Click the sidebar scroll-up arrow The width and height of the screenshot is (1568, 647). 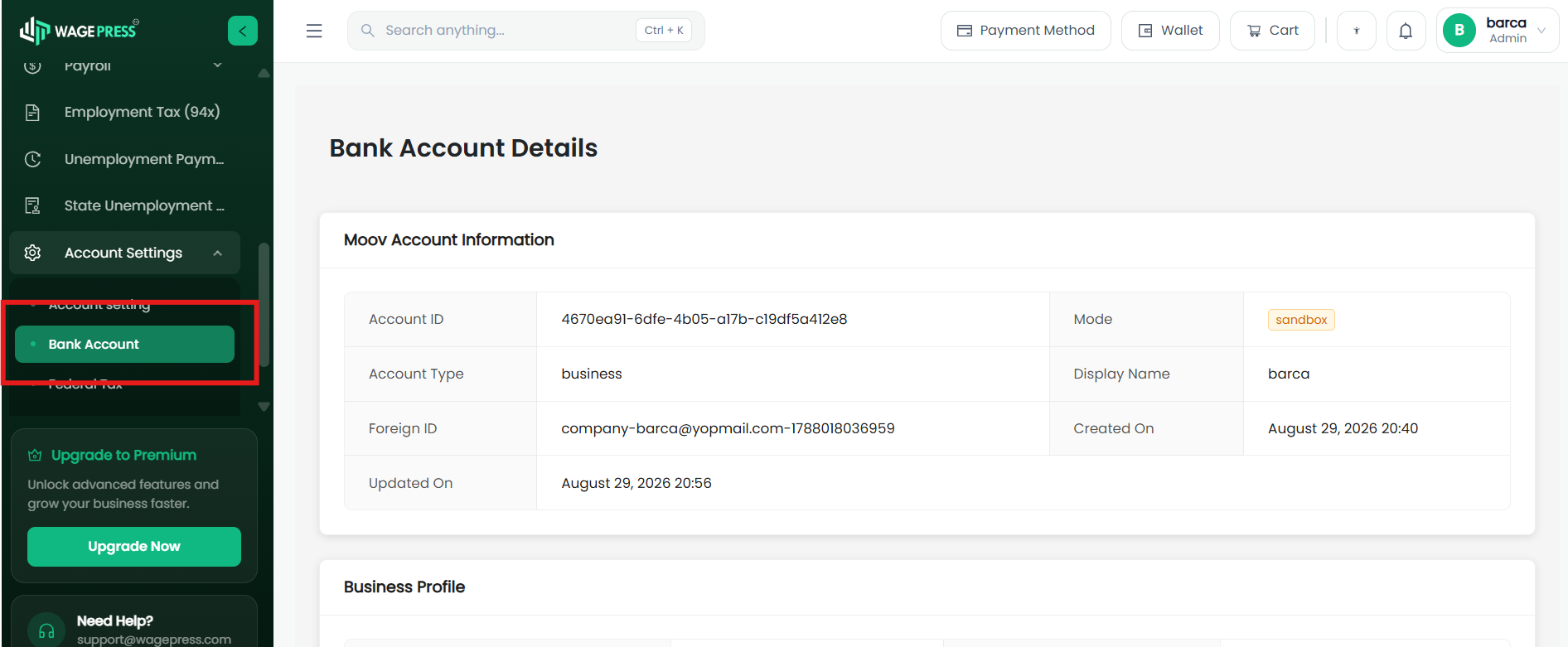pyautogui.click(x=264, y=73)
